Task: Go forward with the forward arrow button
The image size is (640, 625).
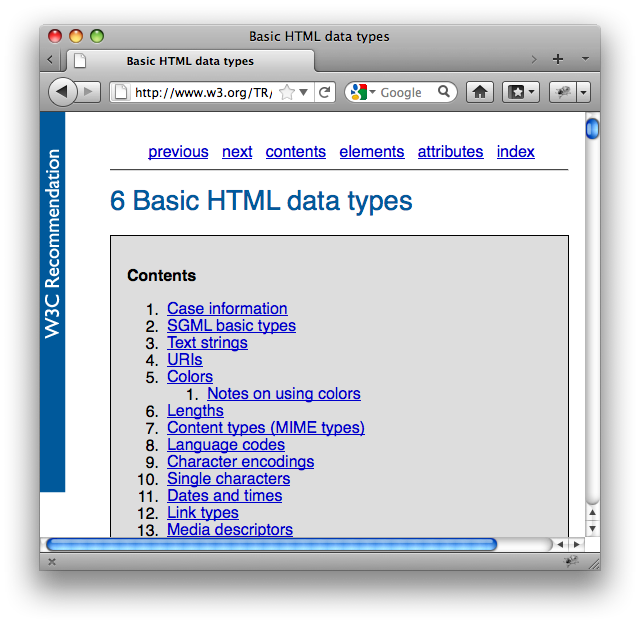Action: click(89, 92)
